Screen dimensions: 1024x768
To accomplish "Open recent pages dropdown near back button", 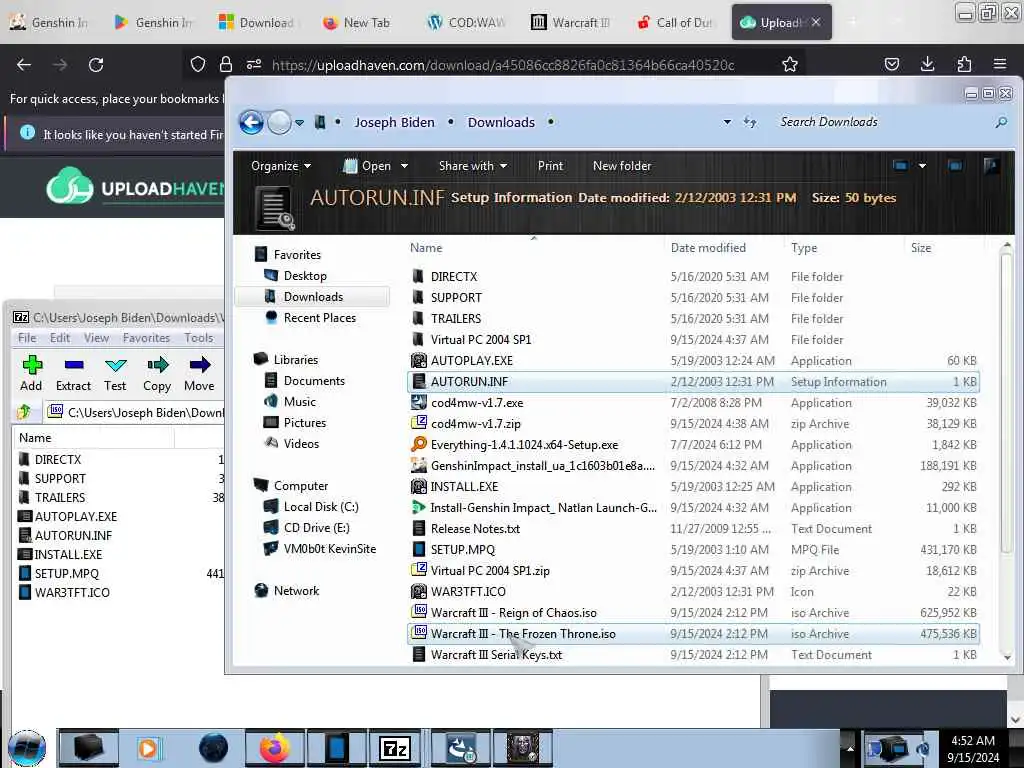I will 299,122.
